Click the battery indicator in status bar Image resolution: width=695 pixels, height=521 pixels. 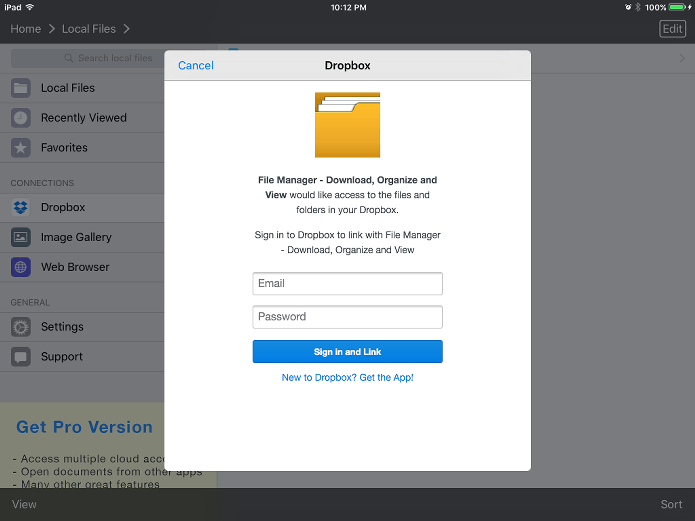677,7
